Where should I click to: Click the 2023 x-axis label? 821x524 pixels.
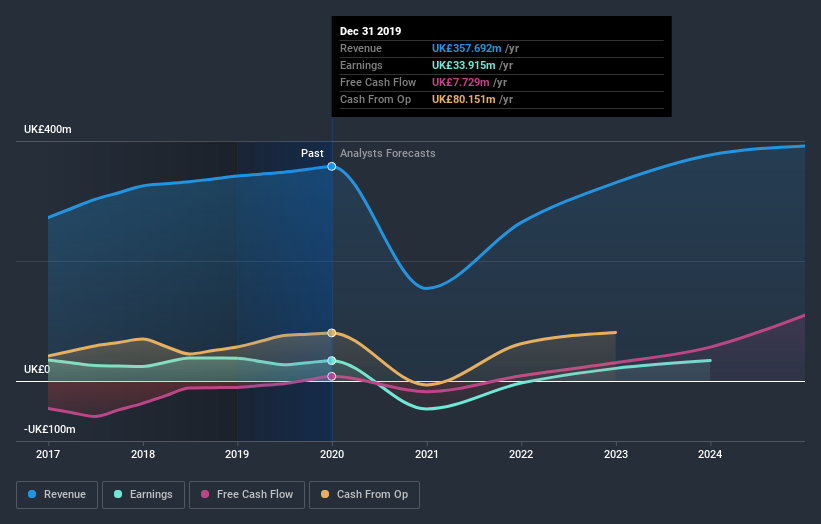tap(616, 454)
